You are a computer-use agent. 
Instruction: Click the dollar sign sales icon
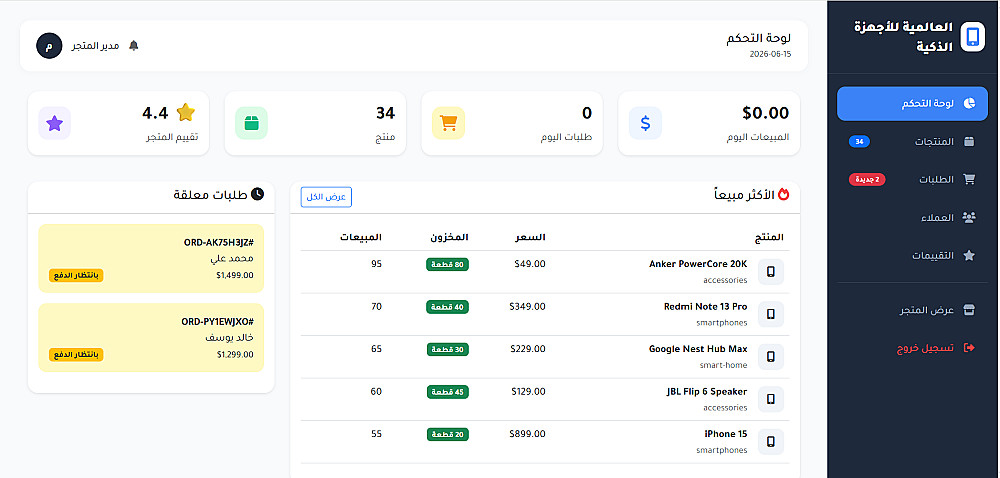tap(645, 123)
